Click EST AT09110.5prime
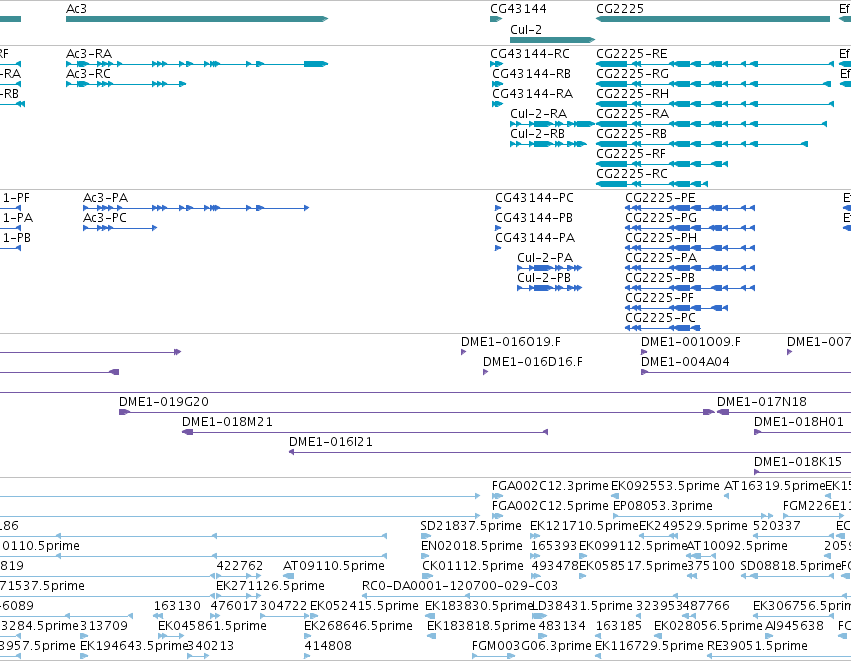This screenshot has width=851, height=661. (289, 576)
